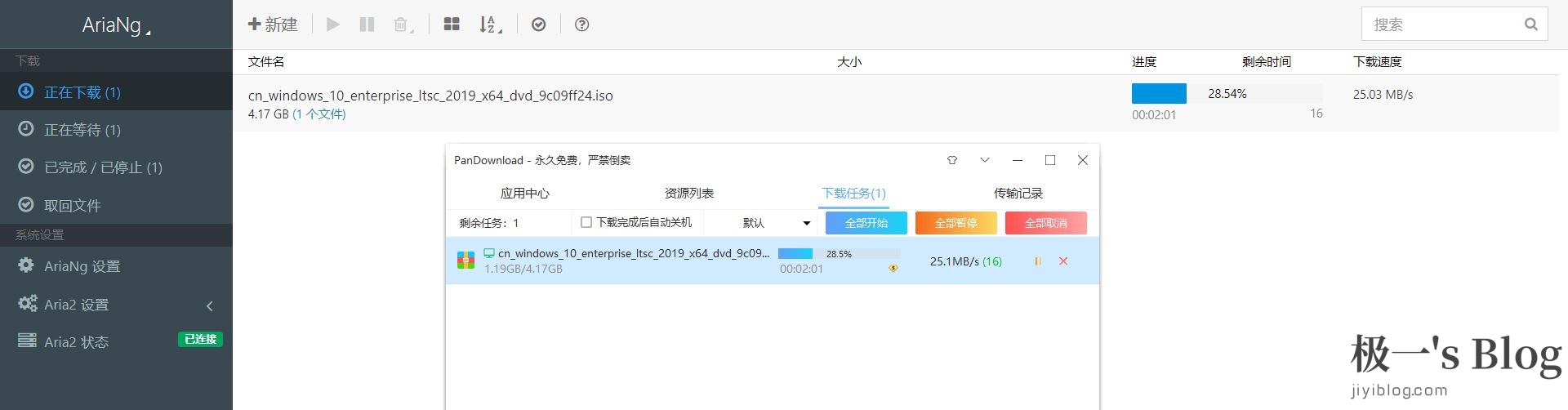The width and height of the screenshot is (1568, 410).
Task: Open AriaNg 设置 page
Action: click(x=116, y=266)
